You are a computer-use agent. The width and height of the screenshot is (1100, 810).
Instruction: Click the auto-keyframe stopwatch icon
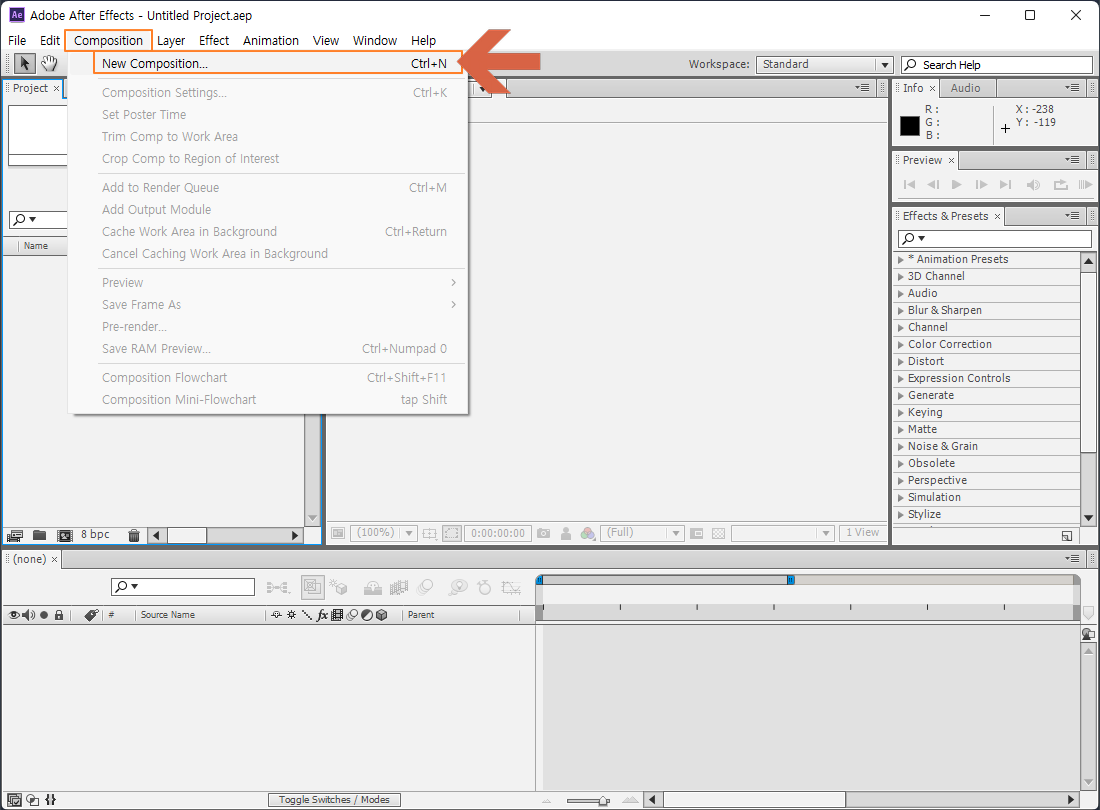point(484,587)
